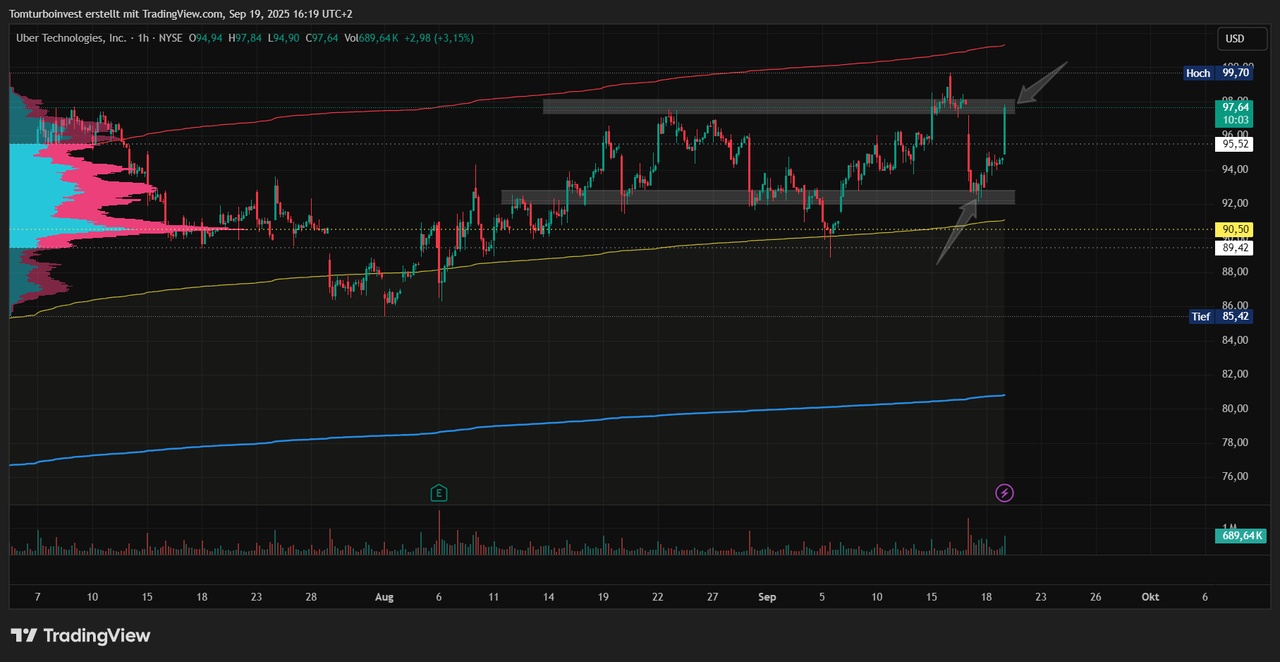Click the '26' date on time axis
The image size is (1280, 662).
[x=1095, y=597]
